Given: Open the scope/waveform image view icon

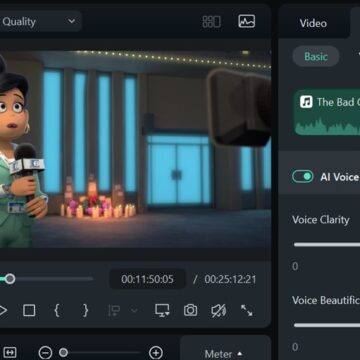Looking at the screenshot, I should click(247, 21).
